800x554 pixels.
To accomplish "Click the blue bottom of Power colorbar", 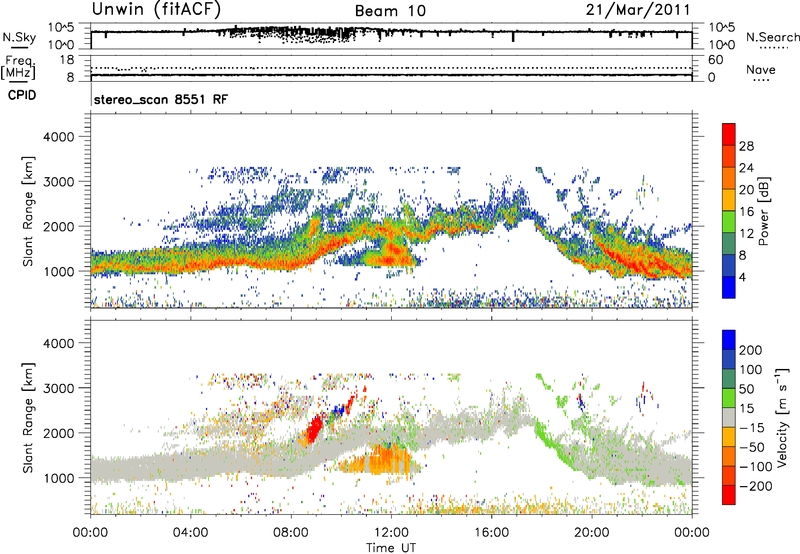I will [x=729, y=287].
